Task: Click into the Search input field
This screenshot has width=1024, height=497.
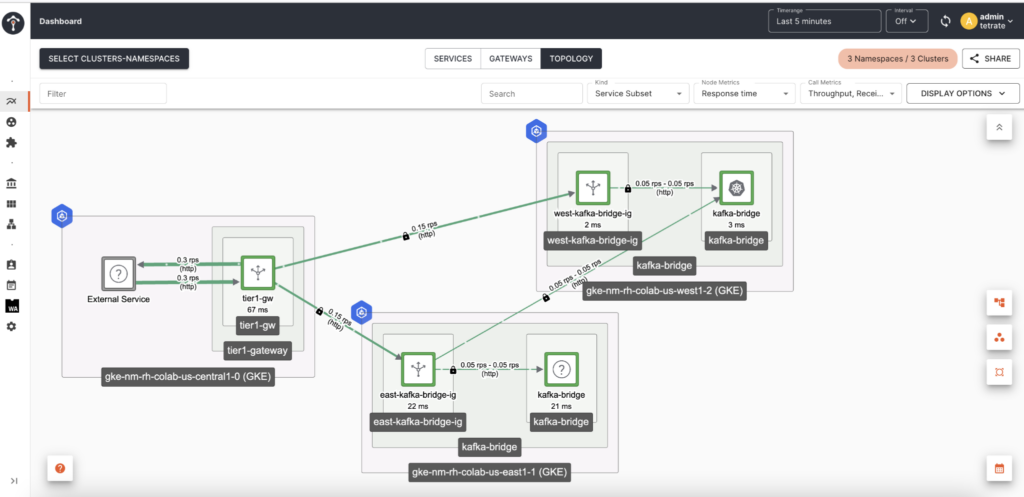Action: coord(532,93)
